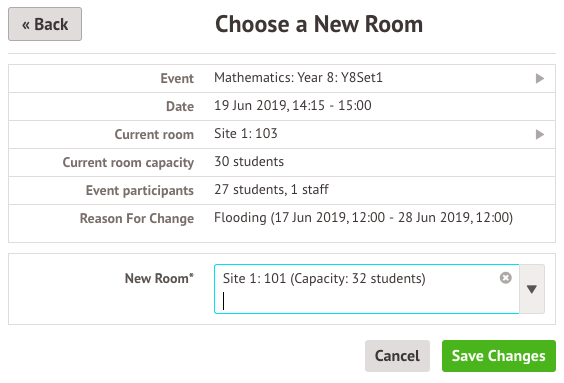This screenshot has height=383, width=564.
Task: Cancel the room change
Action: coord(397,356)
